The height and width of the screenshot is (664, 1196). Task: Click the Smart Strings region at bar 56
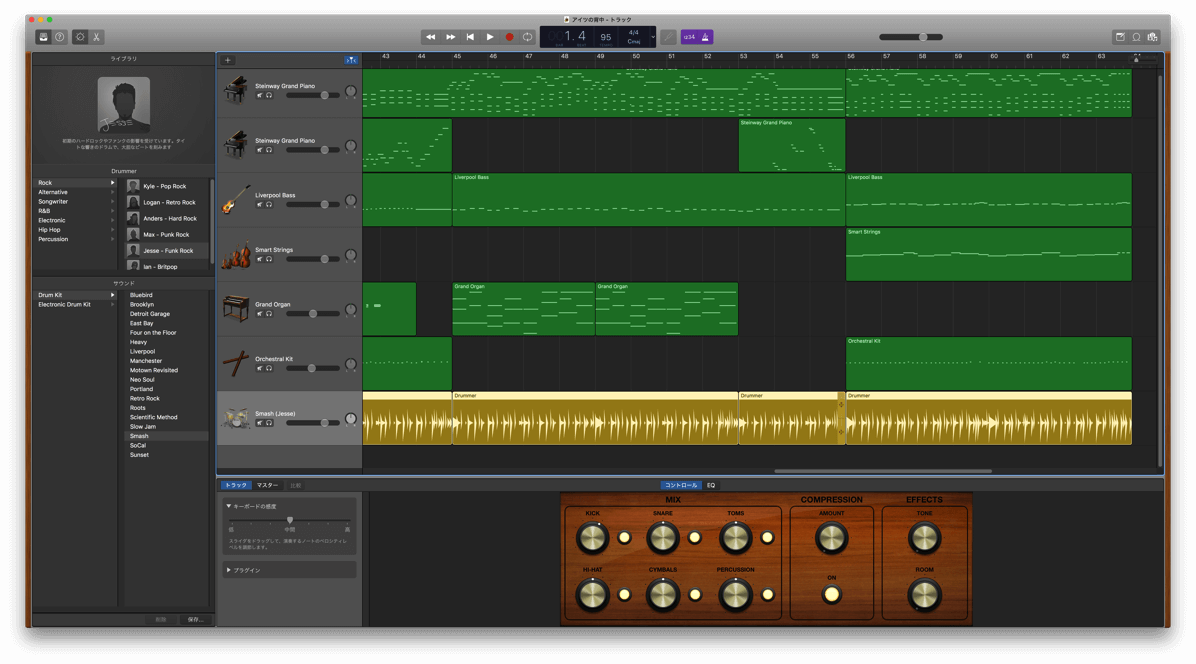(x=989, y=255)
